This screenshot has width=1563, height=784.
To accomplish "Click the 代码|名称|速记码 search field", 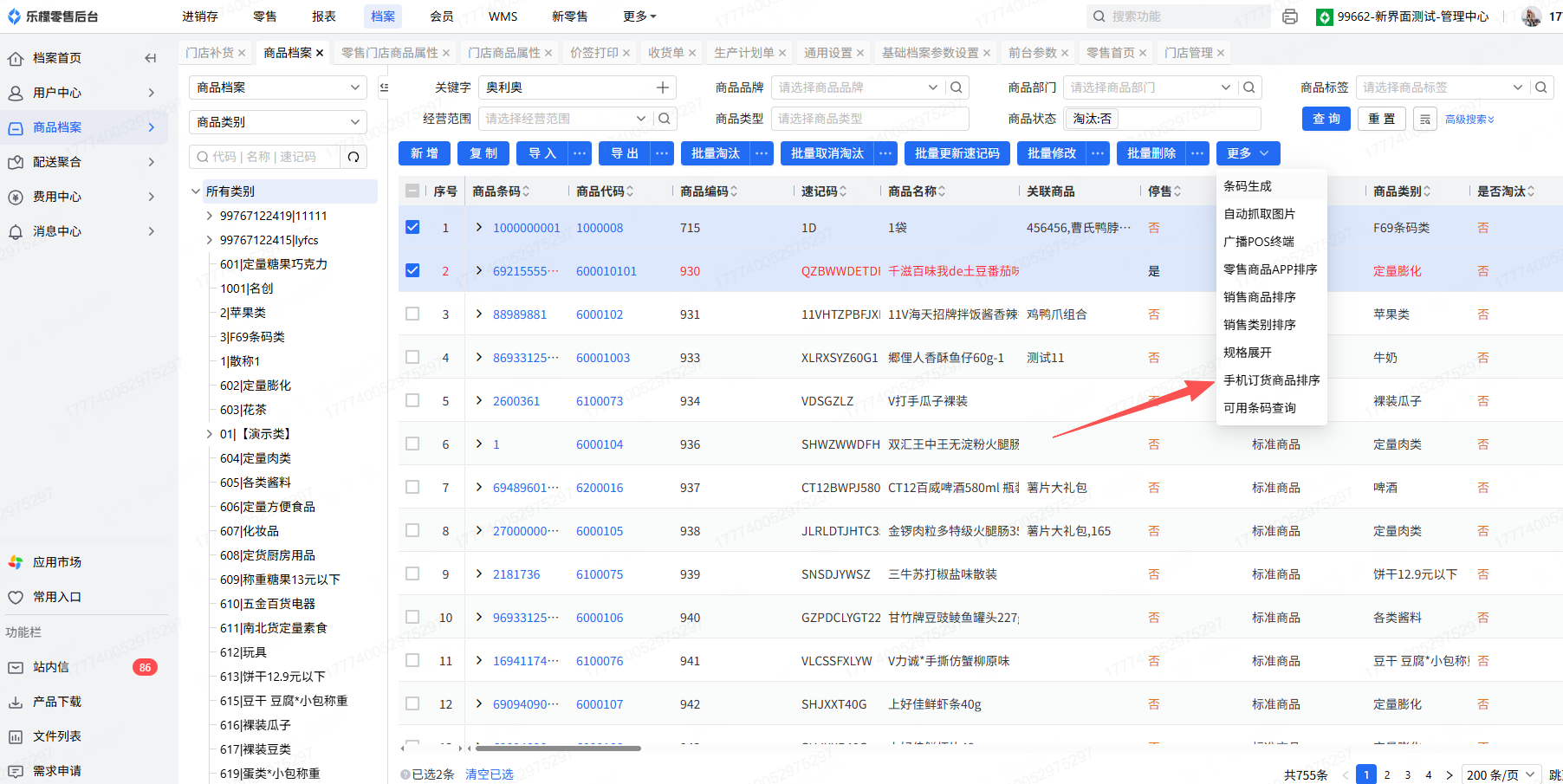I will [x=265, y=157].
